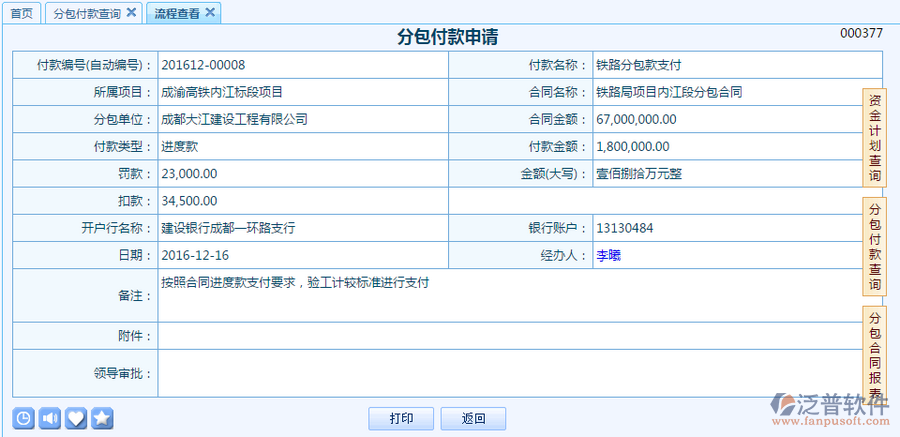Click the 开户行名称 label
Viewport: 900px width, 437px height.
click(117, 229)
